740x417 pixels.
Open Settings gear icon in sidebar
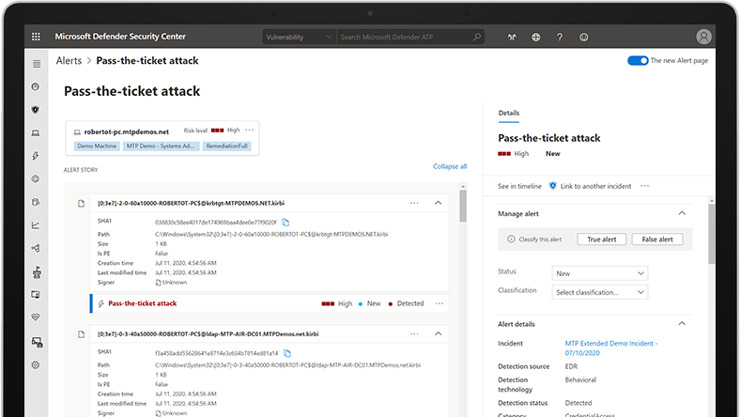click(x=35, y=365)
